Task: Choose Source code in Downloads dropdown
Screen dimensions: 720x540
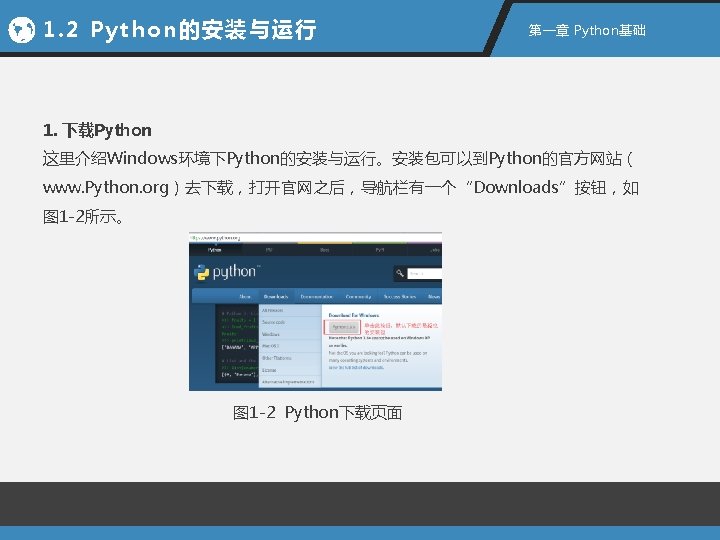Action: coord(290,322)
